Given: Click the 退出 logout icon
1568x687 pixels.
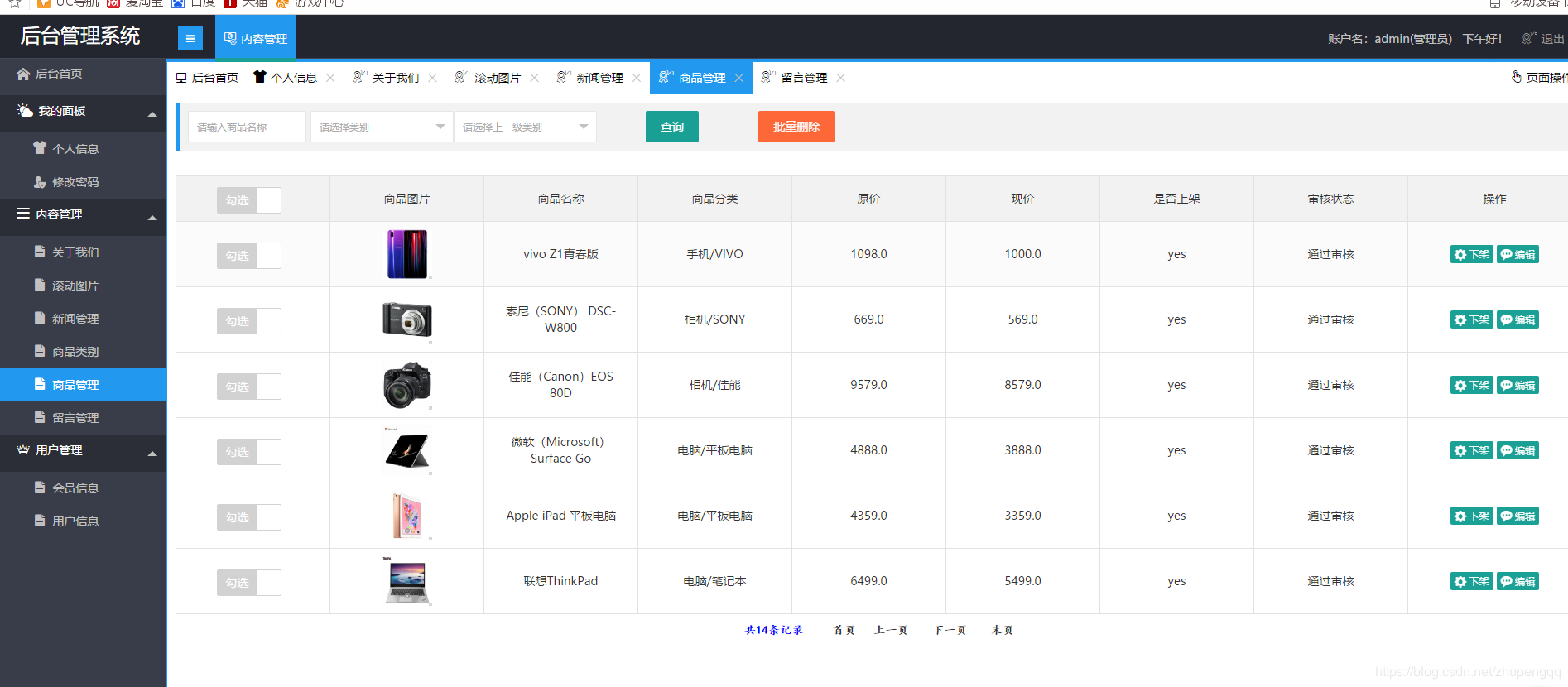Looking at the screenshot, I should click(1529, 38).
